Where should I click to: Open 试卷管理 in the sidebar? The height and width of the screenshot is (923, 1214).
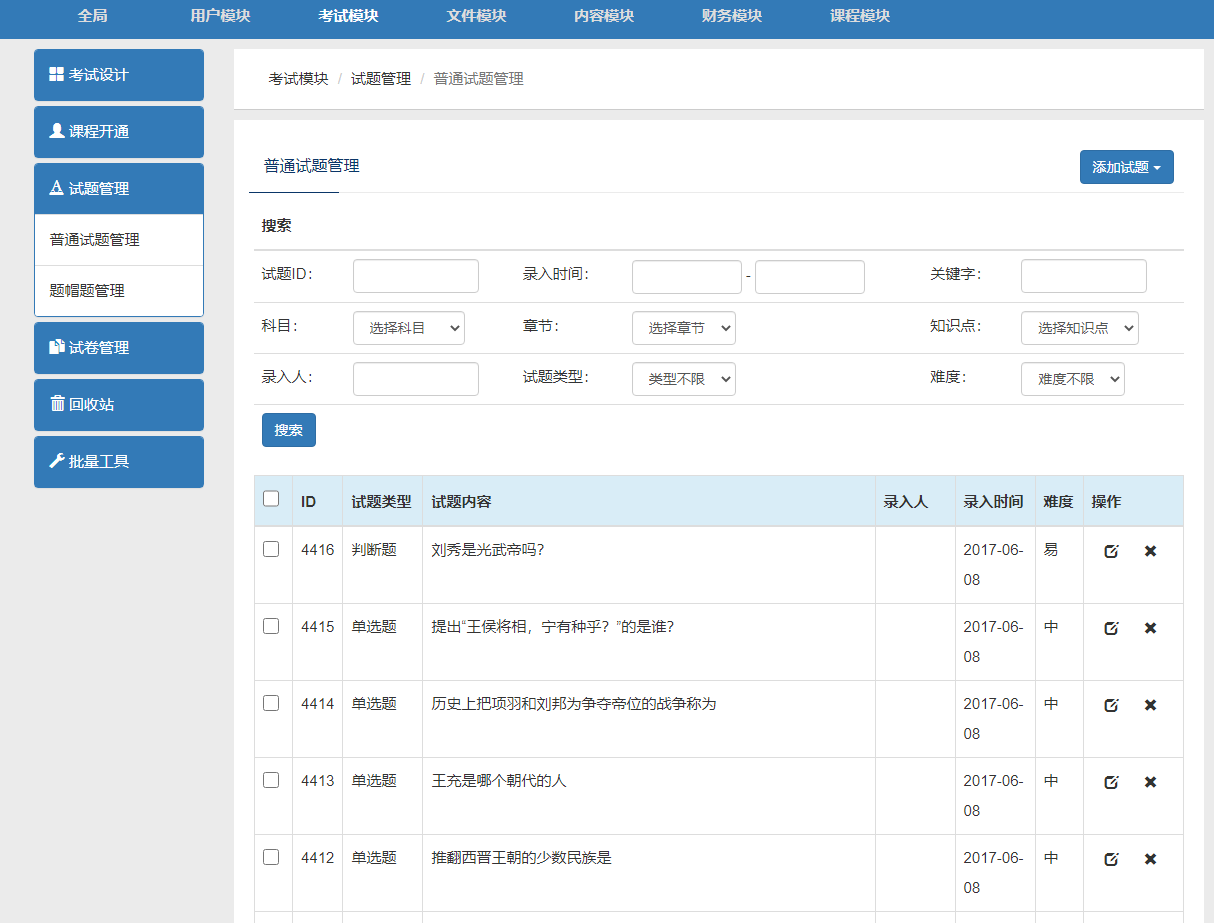[x=119, y=348]
